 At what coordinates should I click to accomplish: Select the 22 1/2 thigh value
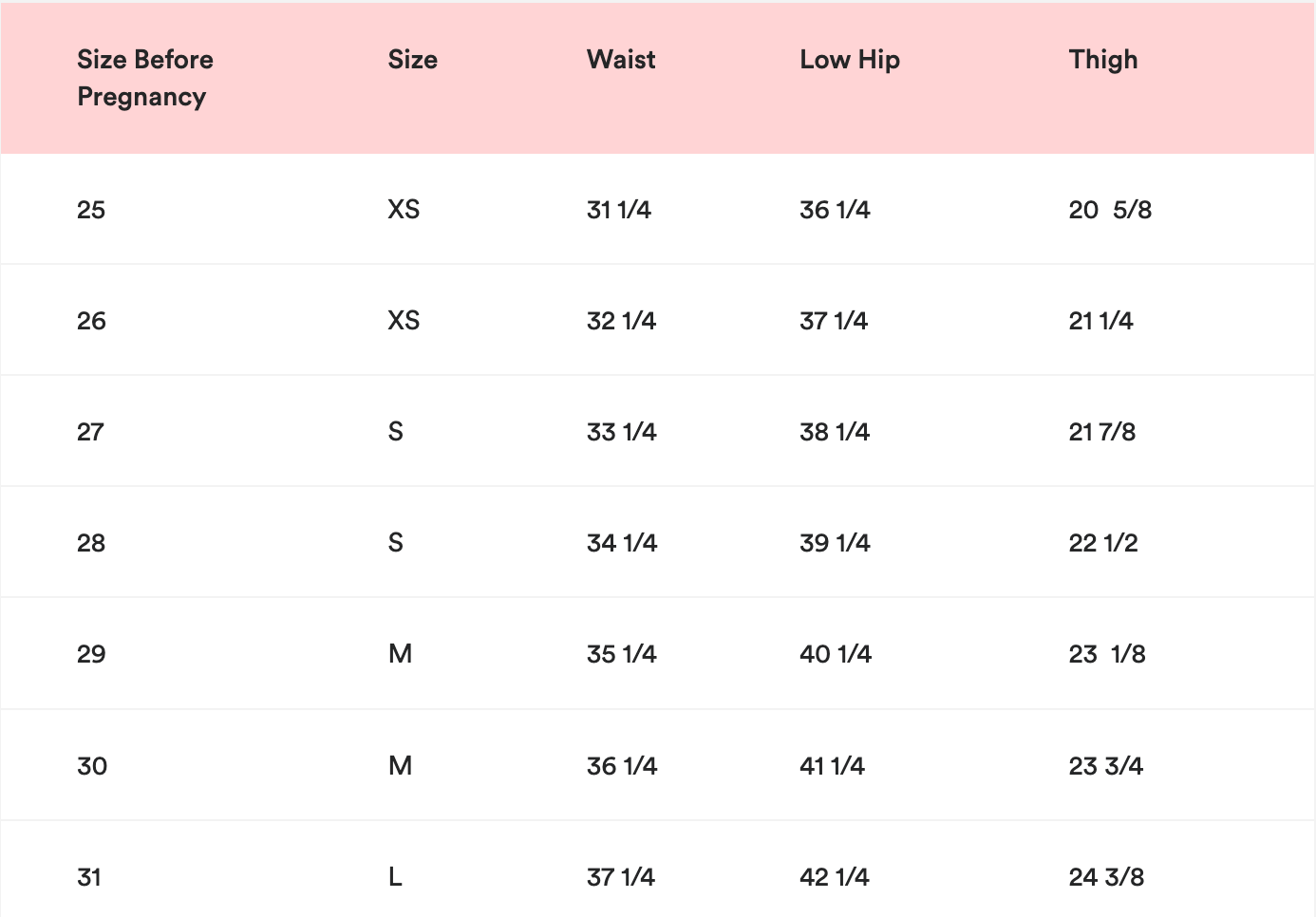pyautogui.click(x=1103, y=543)
